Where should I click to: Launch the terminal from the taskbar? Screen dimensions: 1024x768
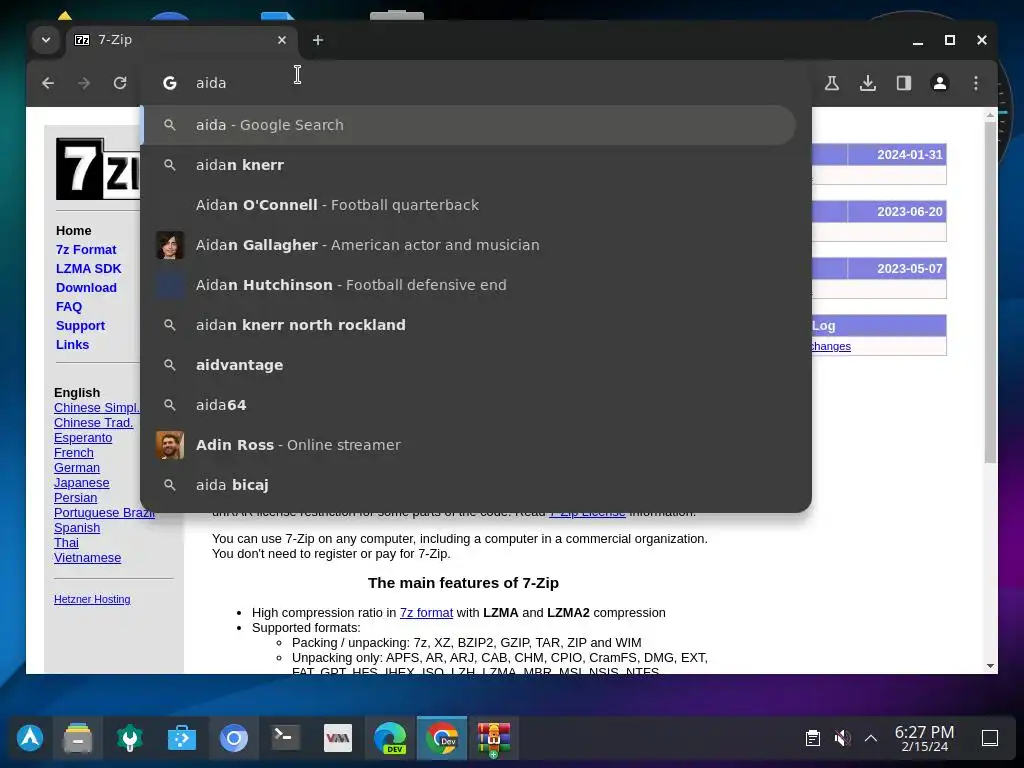pyautogui.click(x=286, y=738)
